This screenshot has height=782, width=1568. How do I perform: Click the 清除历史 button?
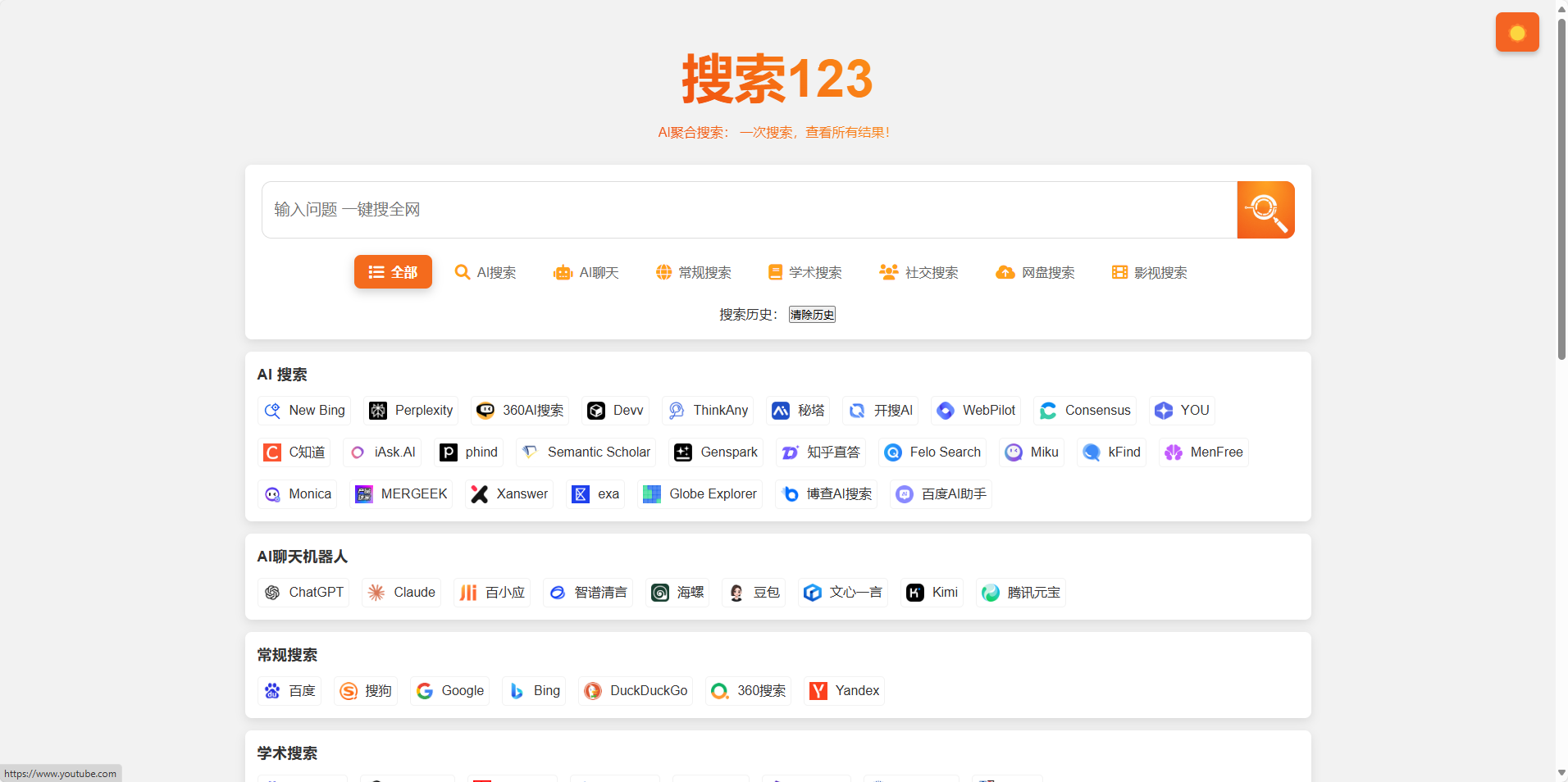tap(812, 315)
